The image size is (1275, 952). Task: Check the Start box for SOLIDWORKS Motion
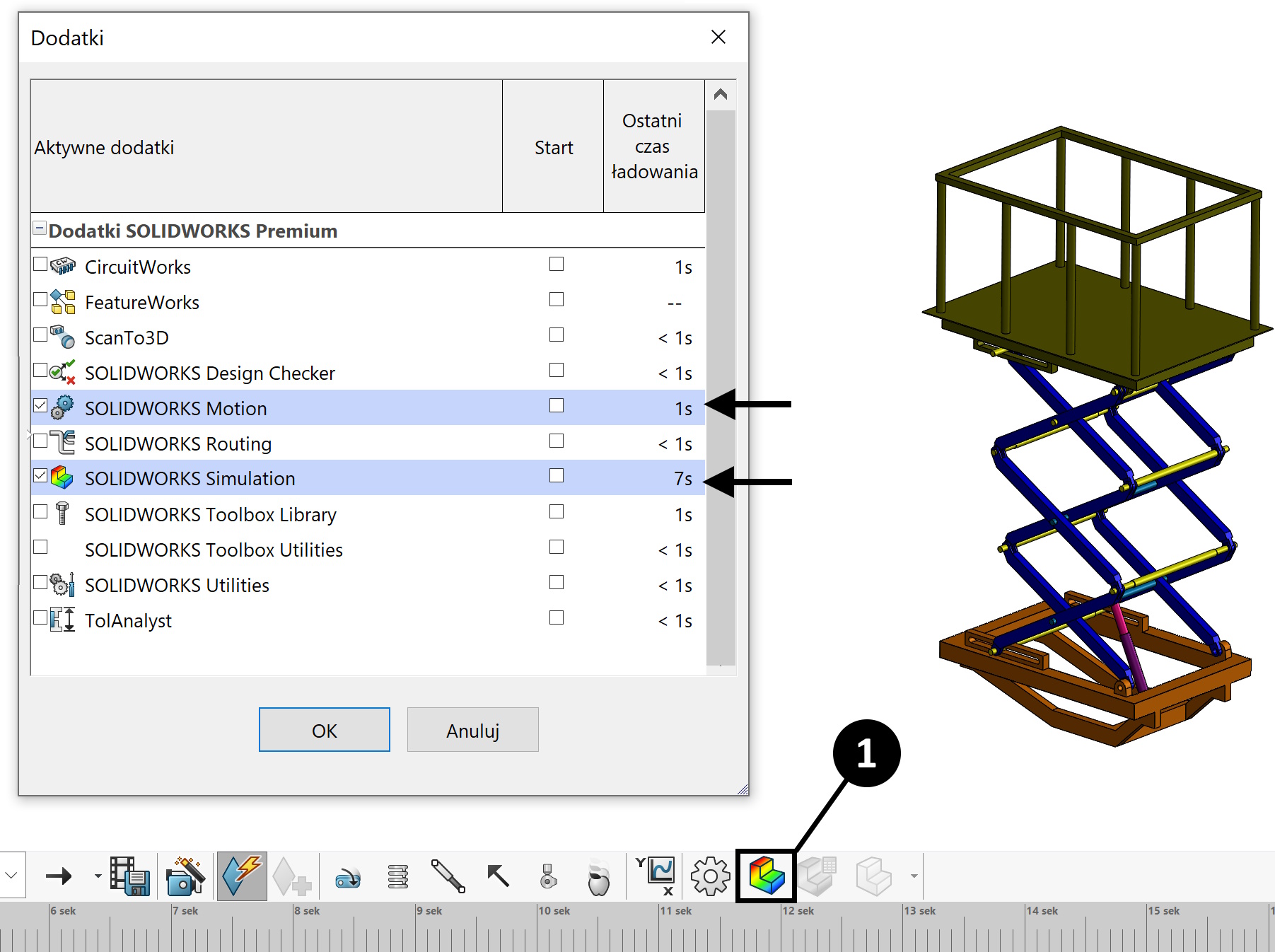[557, 405]
